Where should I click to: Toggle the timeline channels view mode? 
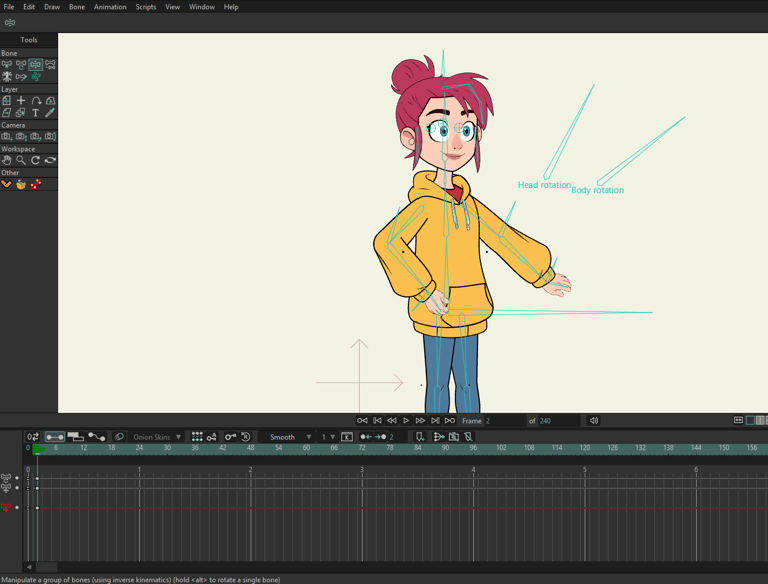pyautogui.click(x=54, y=437)
